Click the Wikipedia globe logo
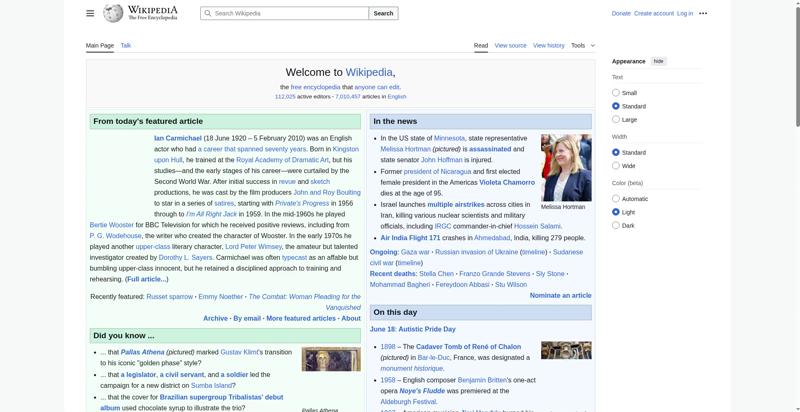The height and width of the screenshot is (412, 800). coord(113,13)
